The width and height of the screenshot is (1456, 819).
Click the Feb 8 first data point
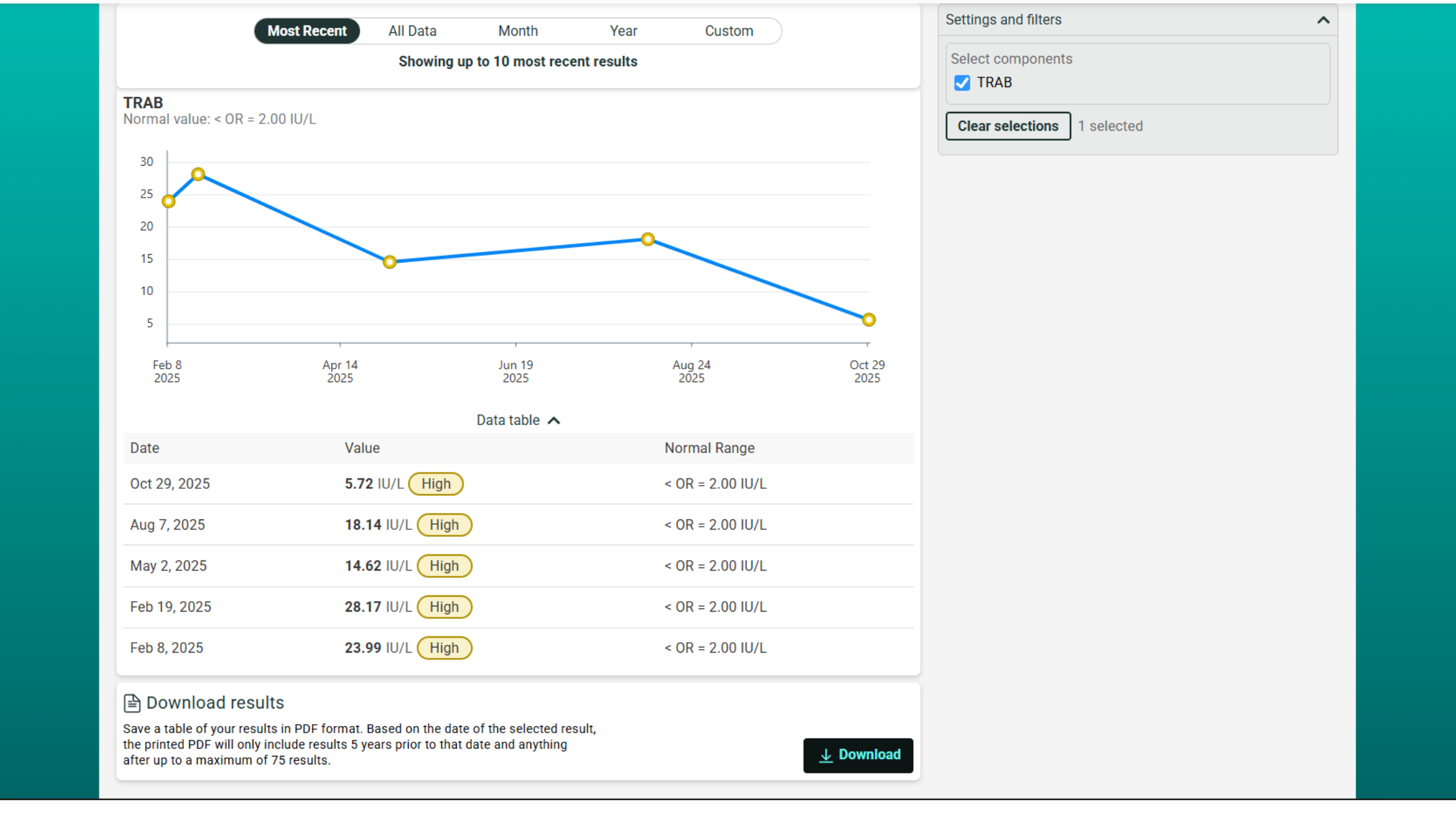[168, 201]
